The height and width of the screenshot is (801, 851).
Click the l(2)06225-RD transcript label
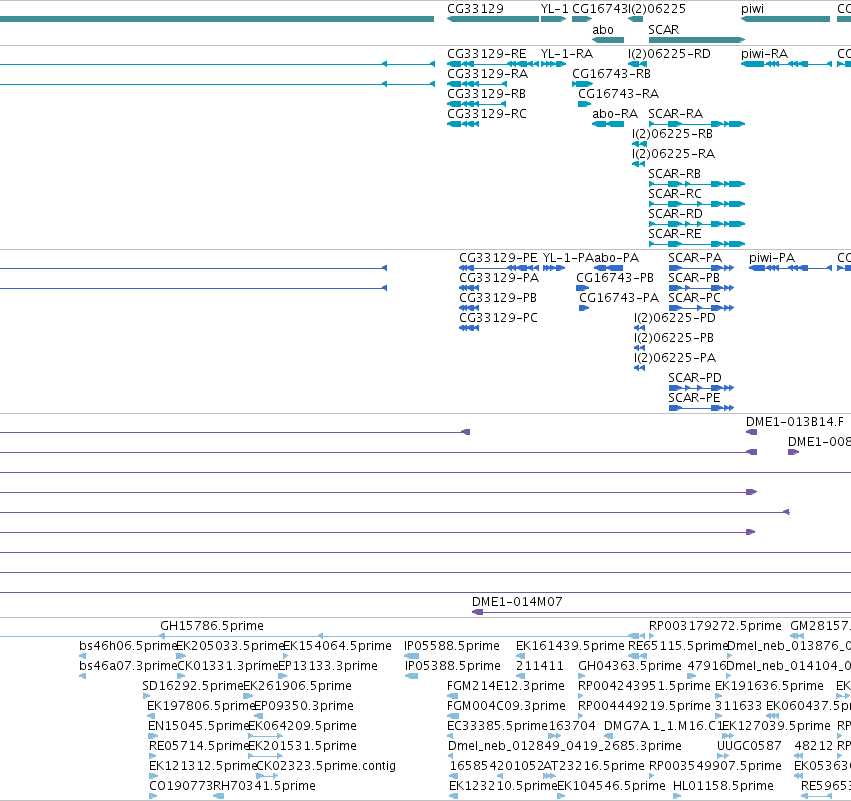pos(669,54)
